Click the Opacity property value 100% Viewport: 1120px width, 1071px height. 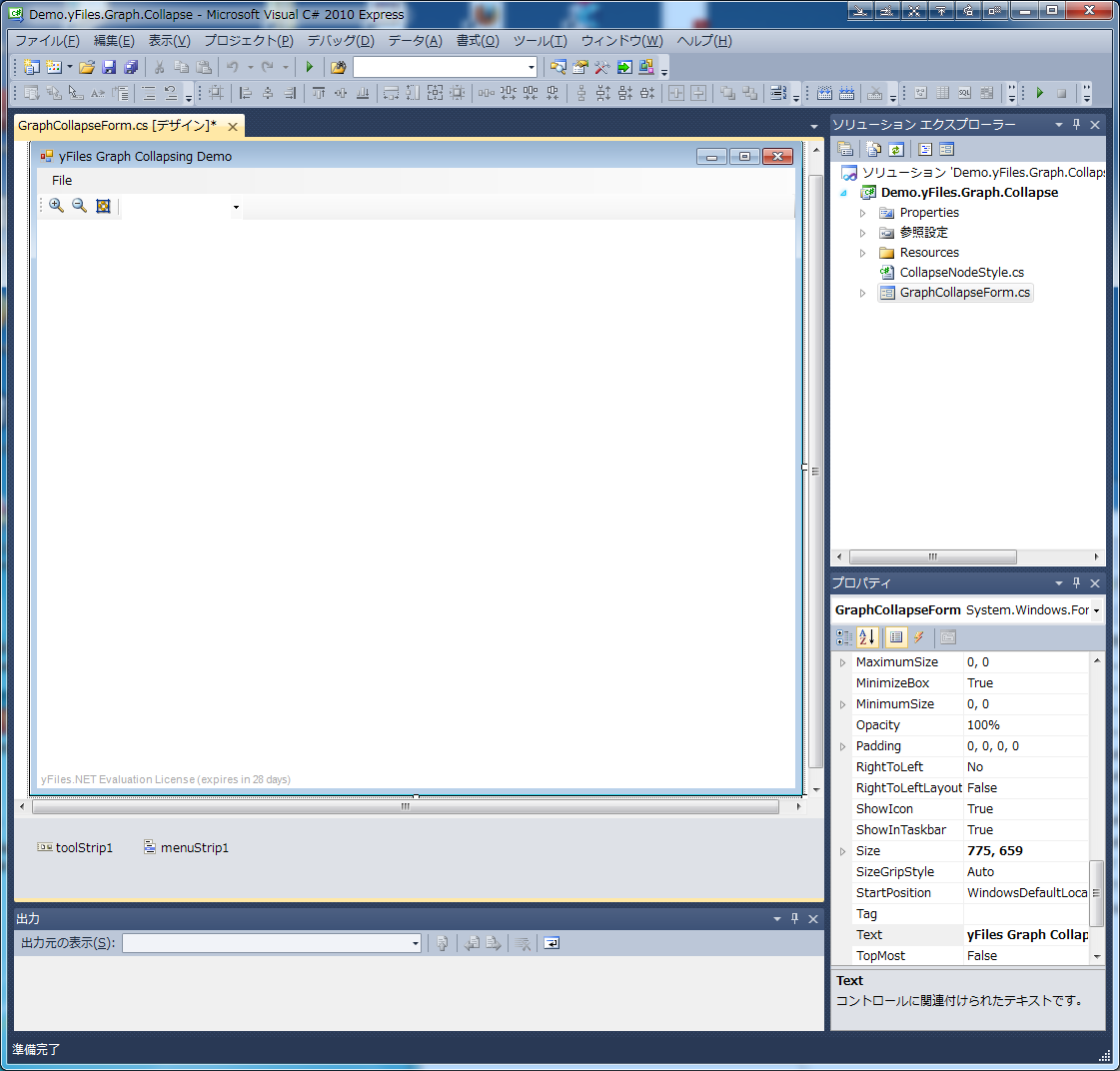click(1026, 725)
